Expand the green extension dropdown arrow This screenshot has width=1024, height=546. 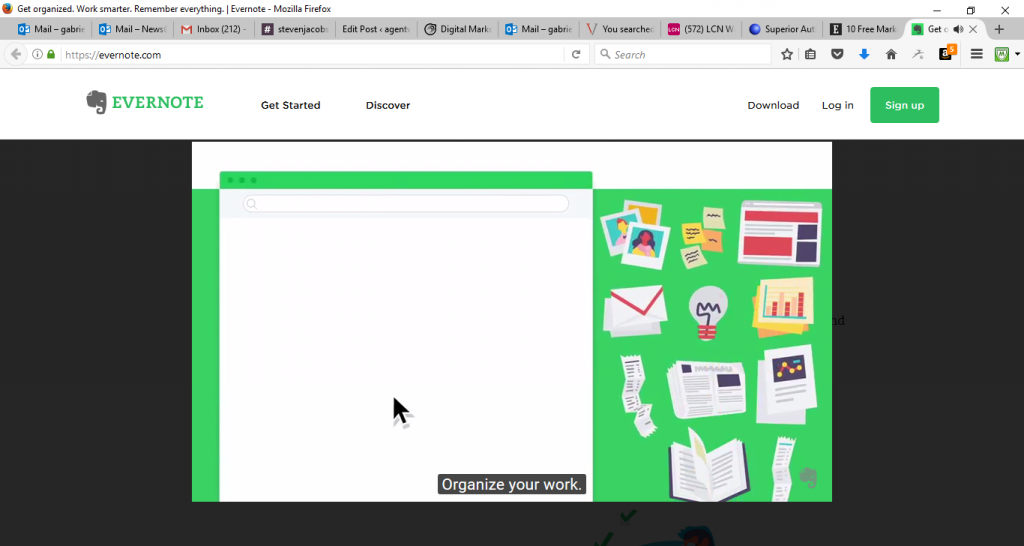(1017, 55)
